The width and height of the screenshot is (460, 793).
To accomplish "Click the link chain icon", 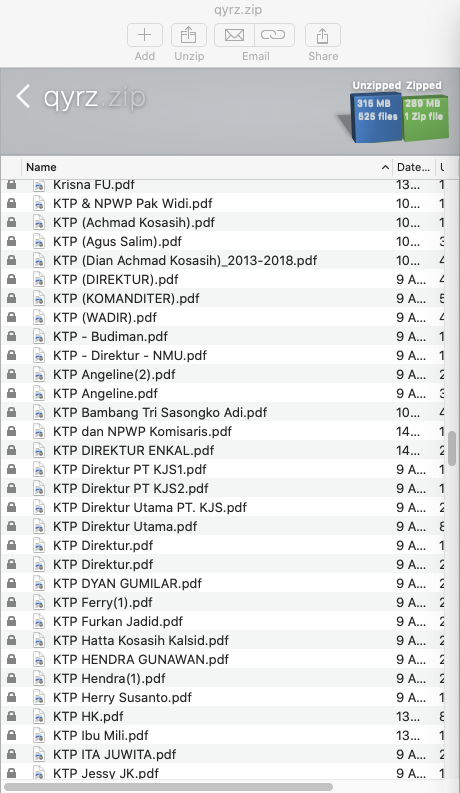I will 274,35.
